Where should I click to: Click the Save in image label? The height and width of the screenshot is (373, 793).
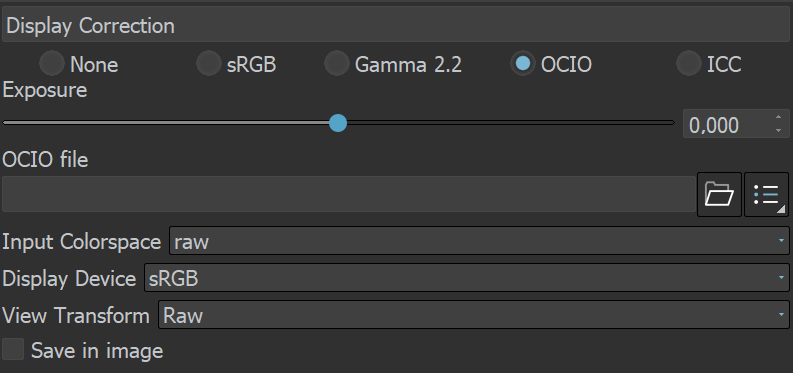(97, 350)
